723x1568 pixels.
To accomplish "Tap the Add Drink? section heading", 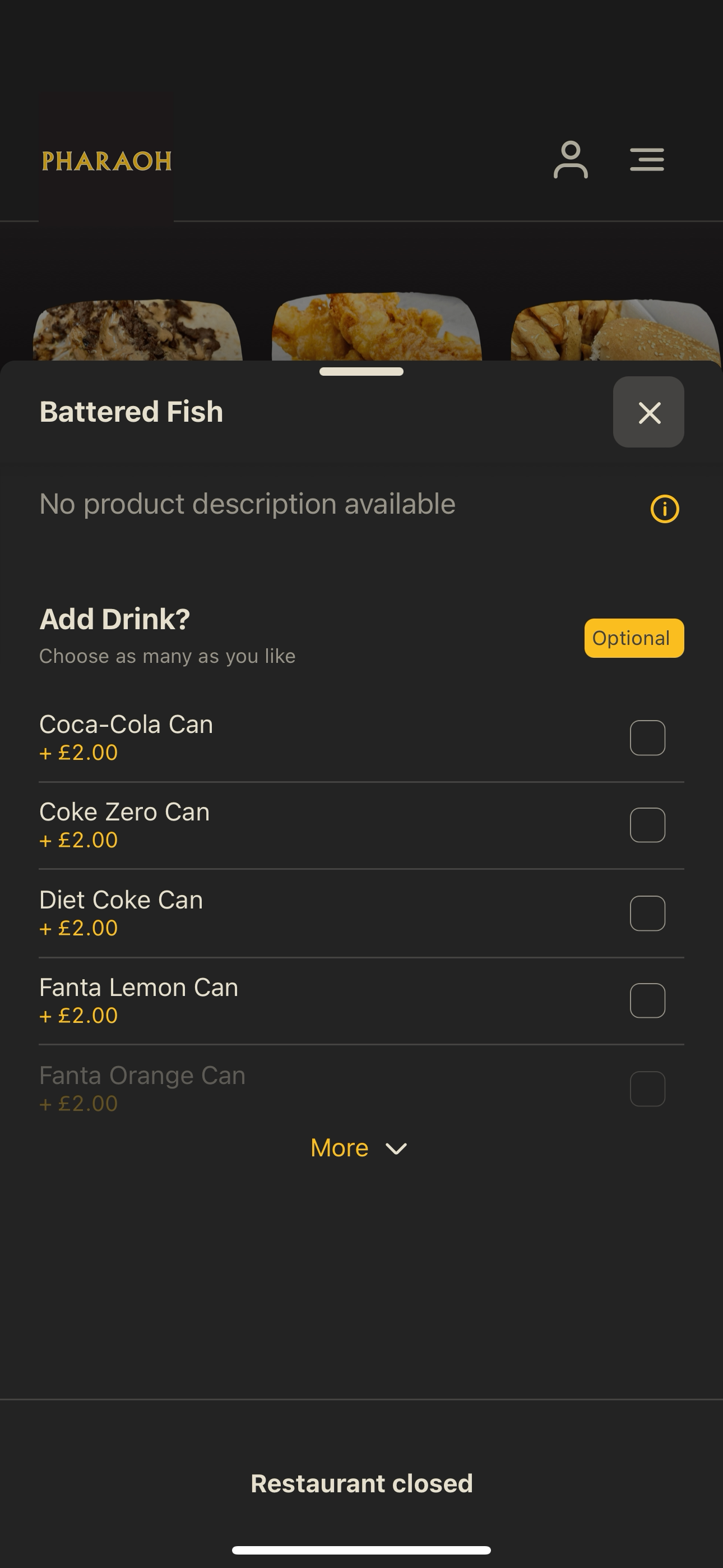I will point(115,619).
